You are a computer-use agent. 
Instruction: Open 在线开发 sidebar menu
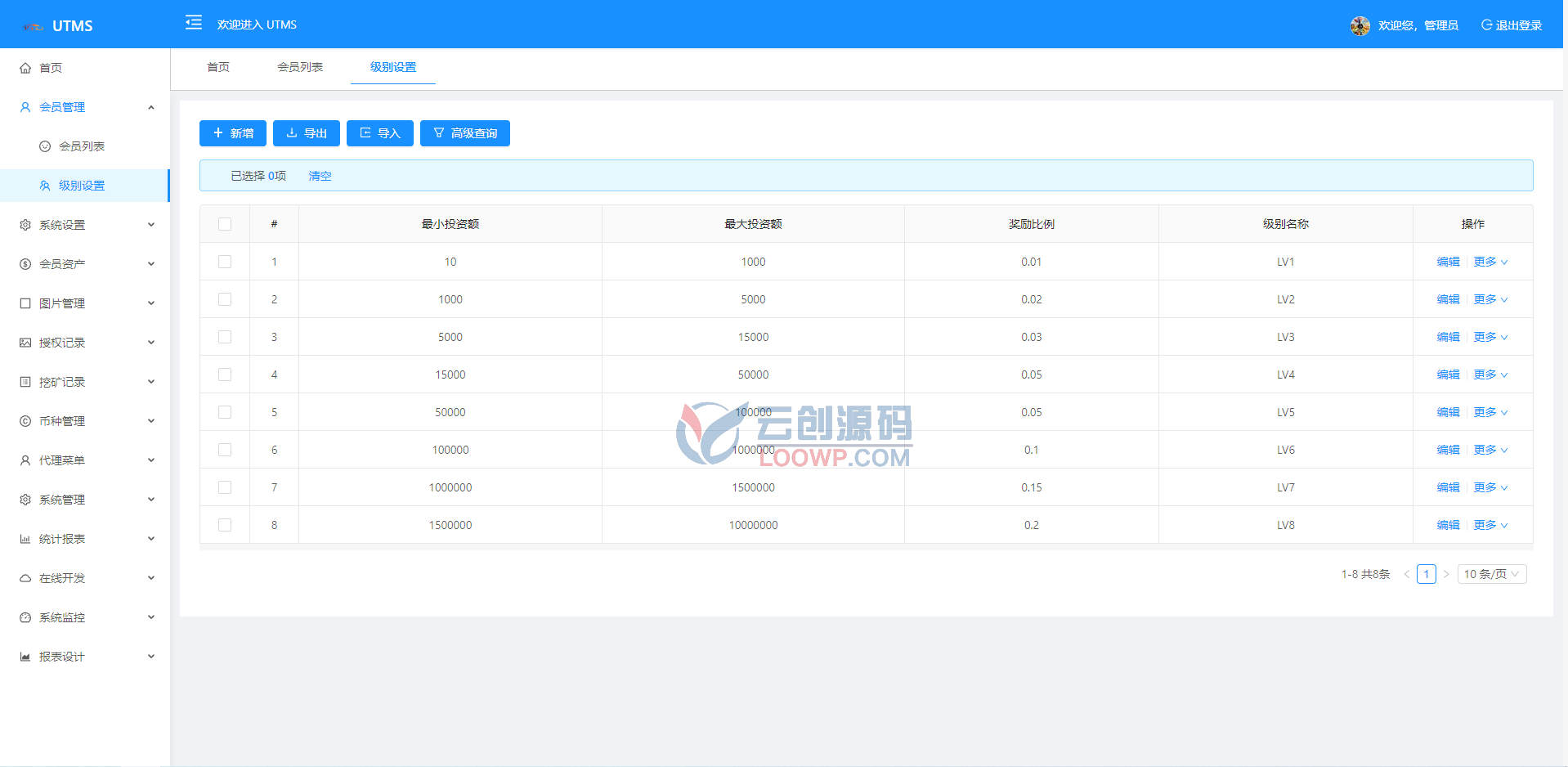click(x=85, y=578)
